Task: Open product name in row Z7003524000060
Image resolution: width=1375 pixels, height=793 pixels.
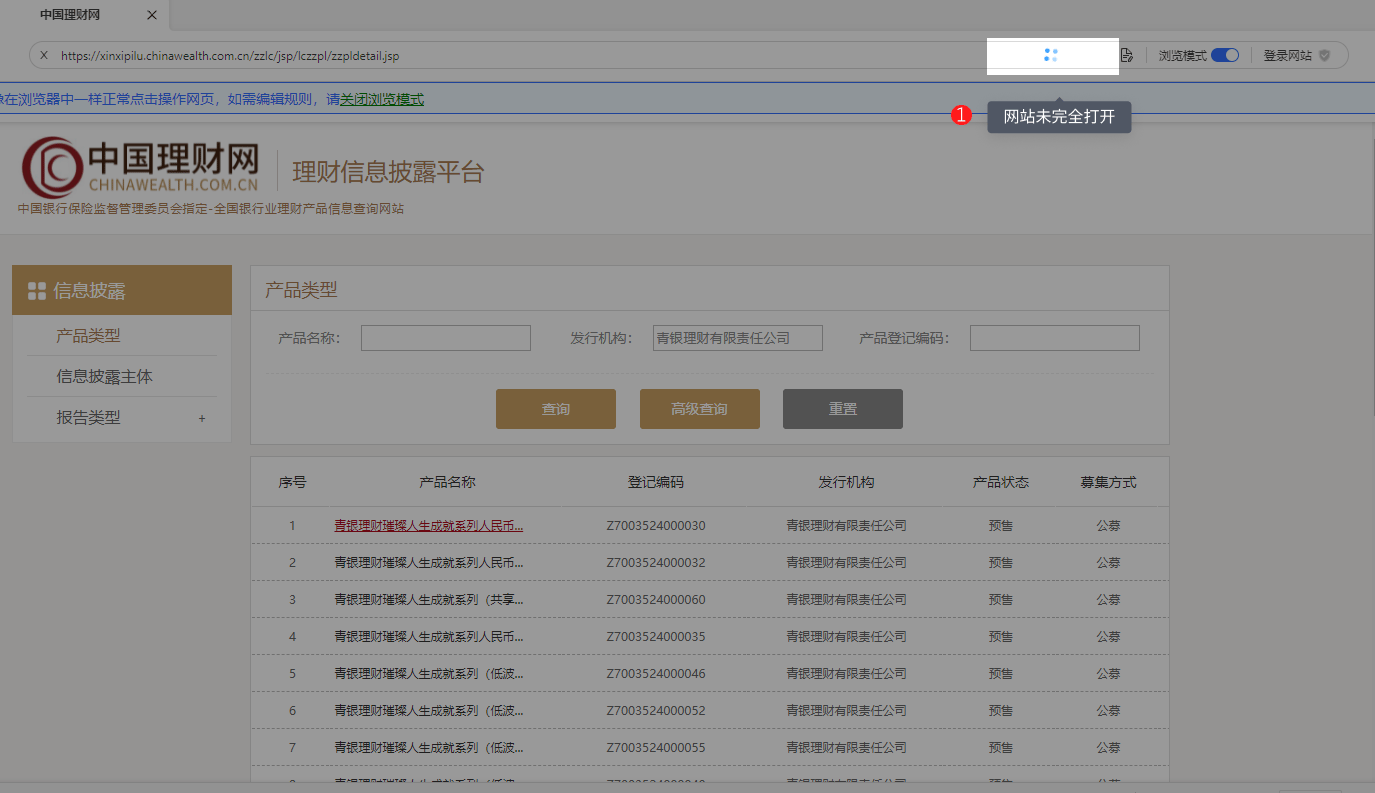Action: [x=429, y=599]
